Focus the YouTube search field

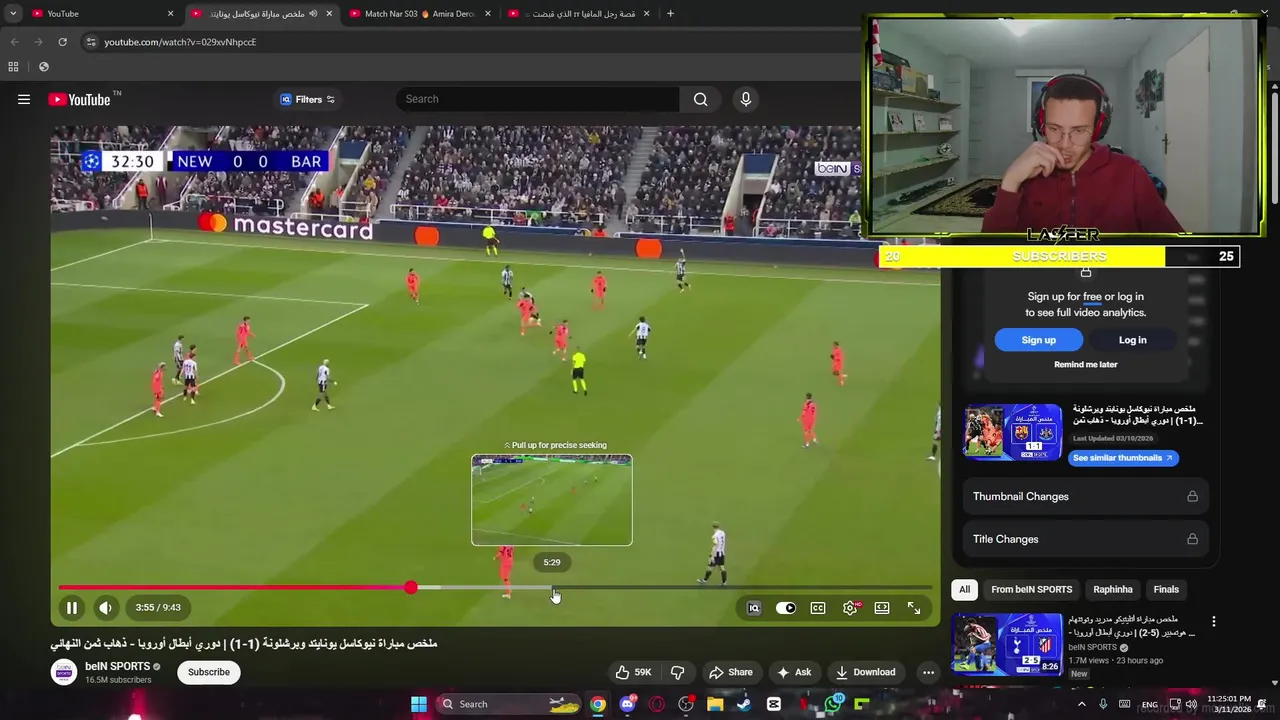[538, 99]
